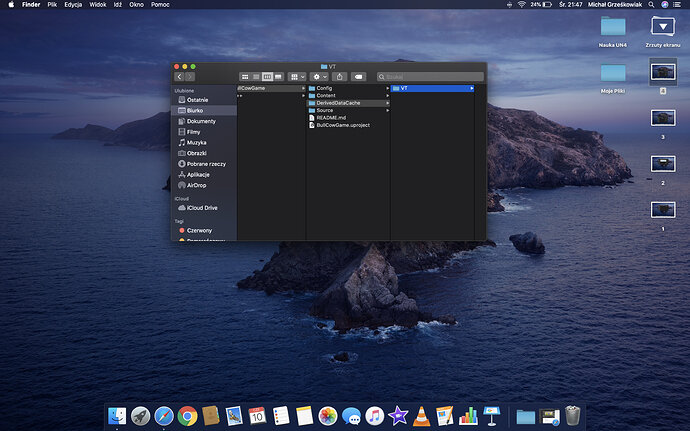Image resolution: width=690 pixels, height=431 pixels.
Task: Open Google Chrome from the Dock
Action: point(187,415)
